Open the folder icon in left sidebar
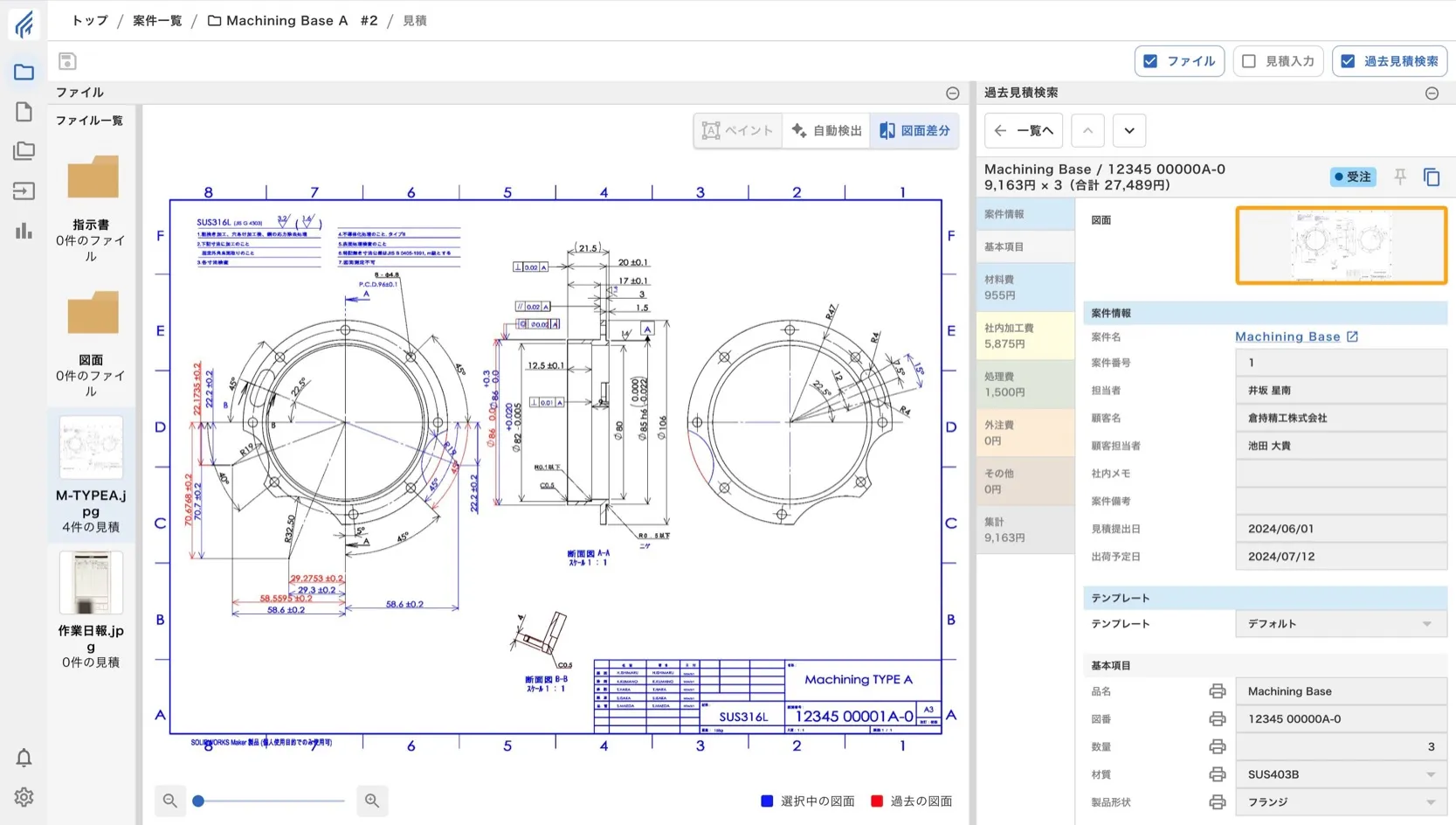Image resolution: width=1456 pixels, height=825 pixels. pos(24,72)
